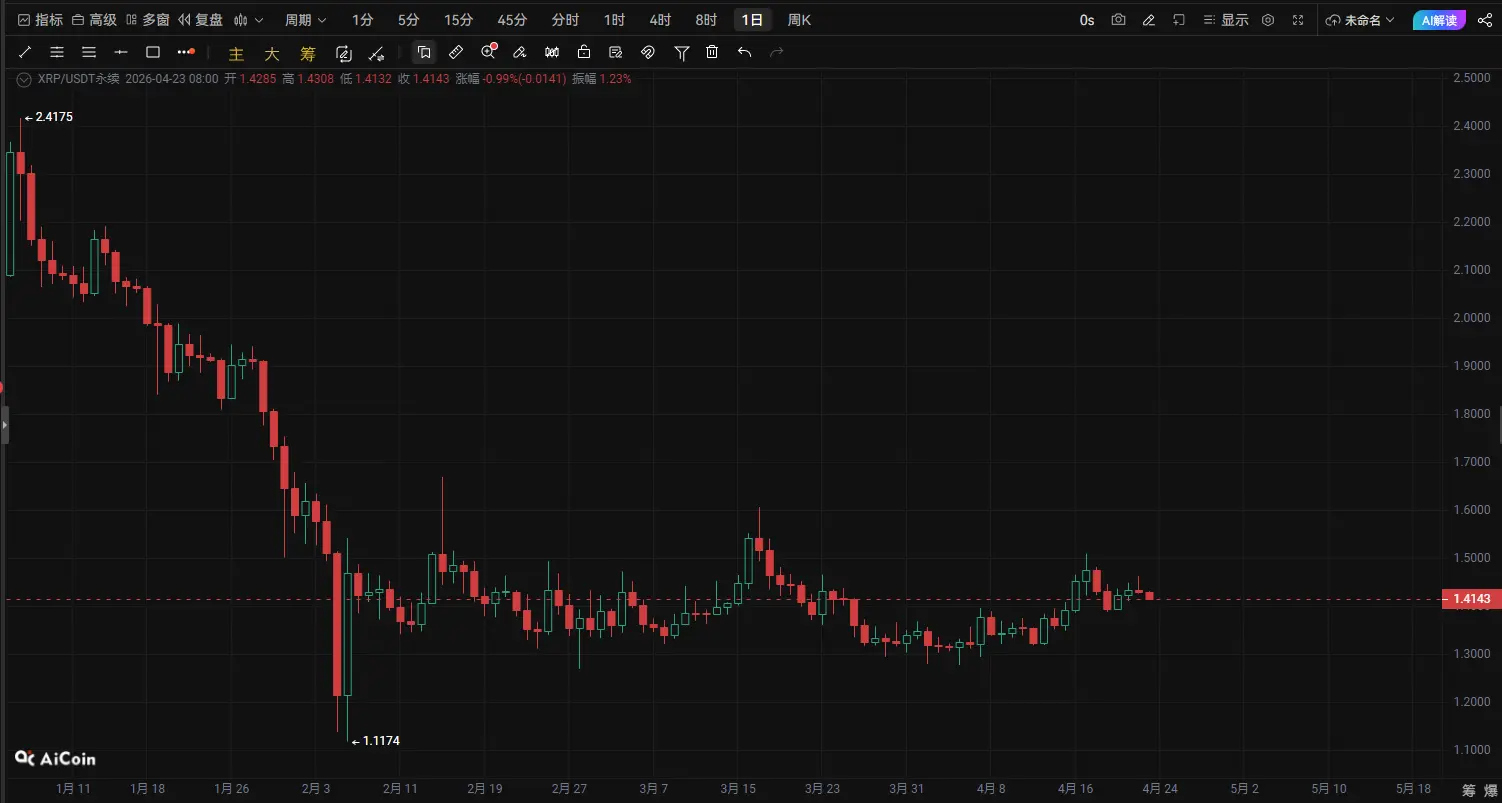The image size is (1502, 803).
Task: Select the parallel channel drawing tool
Action: (57, 52)
